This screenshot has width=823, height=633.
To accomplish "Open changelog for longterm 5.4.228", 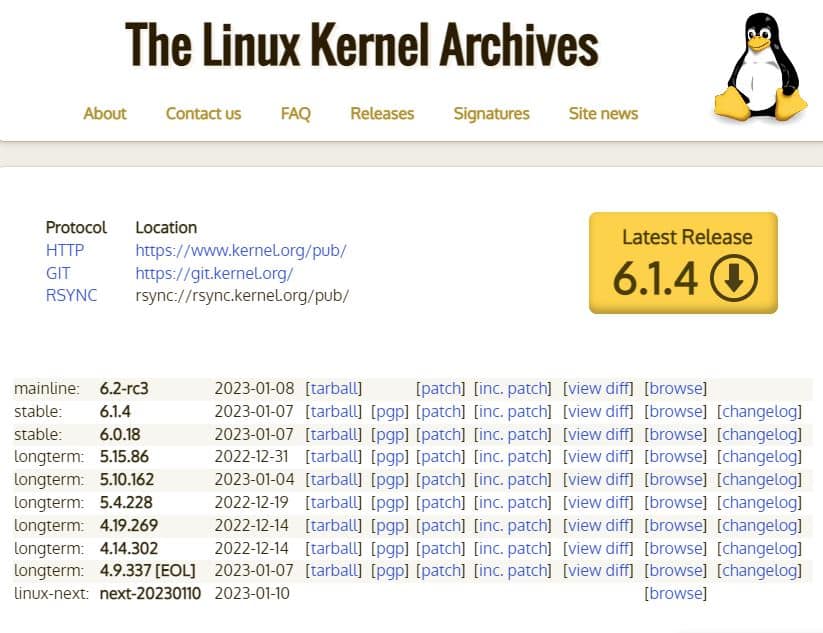I will pyautogui.click(x=759, y=503).
